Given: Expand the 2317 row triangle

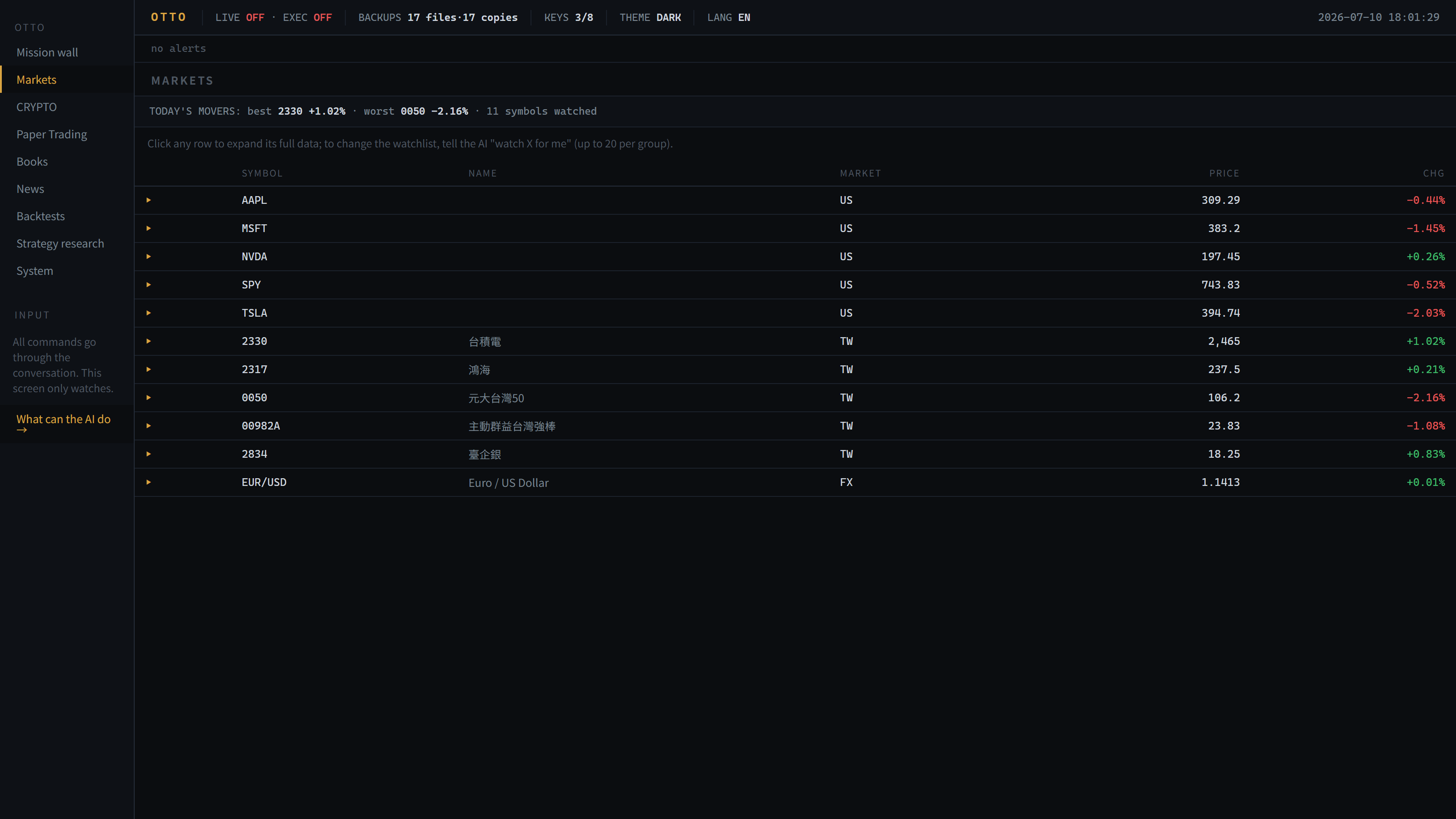Looking at the screenshot, I should click(x=149, y=369).
